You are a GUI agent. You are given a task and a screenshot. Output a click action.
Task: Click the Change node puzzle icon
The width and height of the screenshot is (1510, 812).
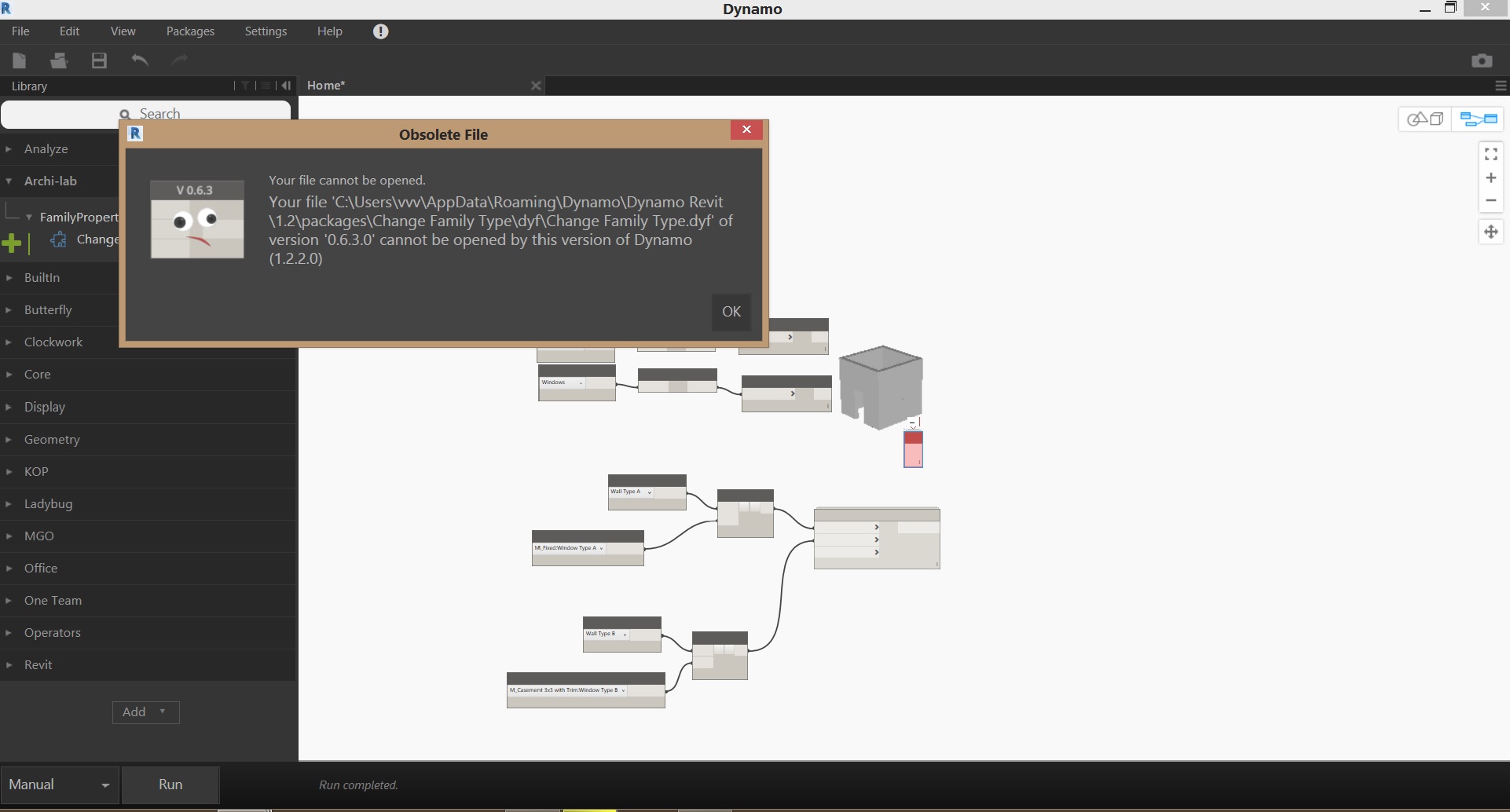(58, 240)
